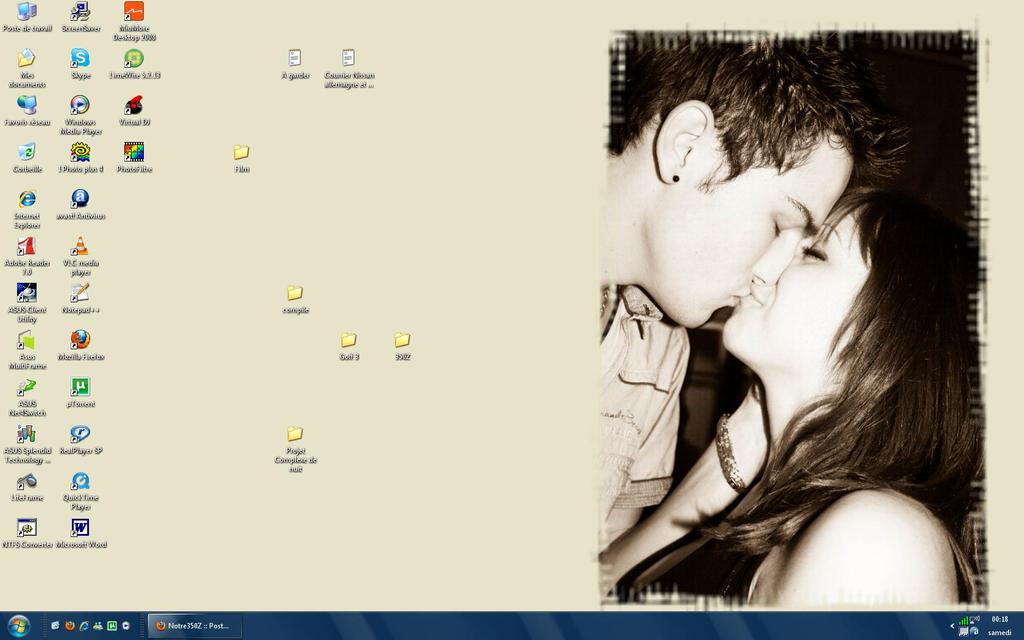Open the Microsoft Word shortcut
Image resolution: width=1024 pixels, height=640 pixels.
pos(80,527)
